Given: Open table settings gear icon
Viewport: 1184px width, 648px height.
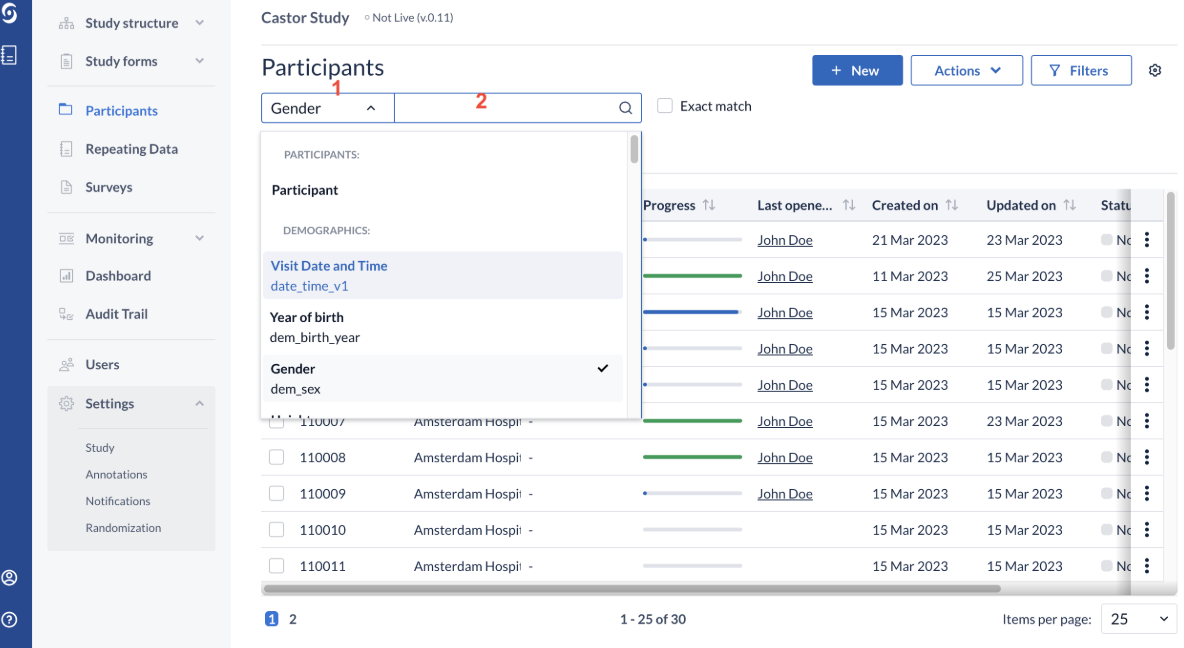Looking at the screenshot, I should (x=1155, y=70).
